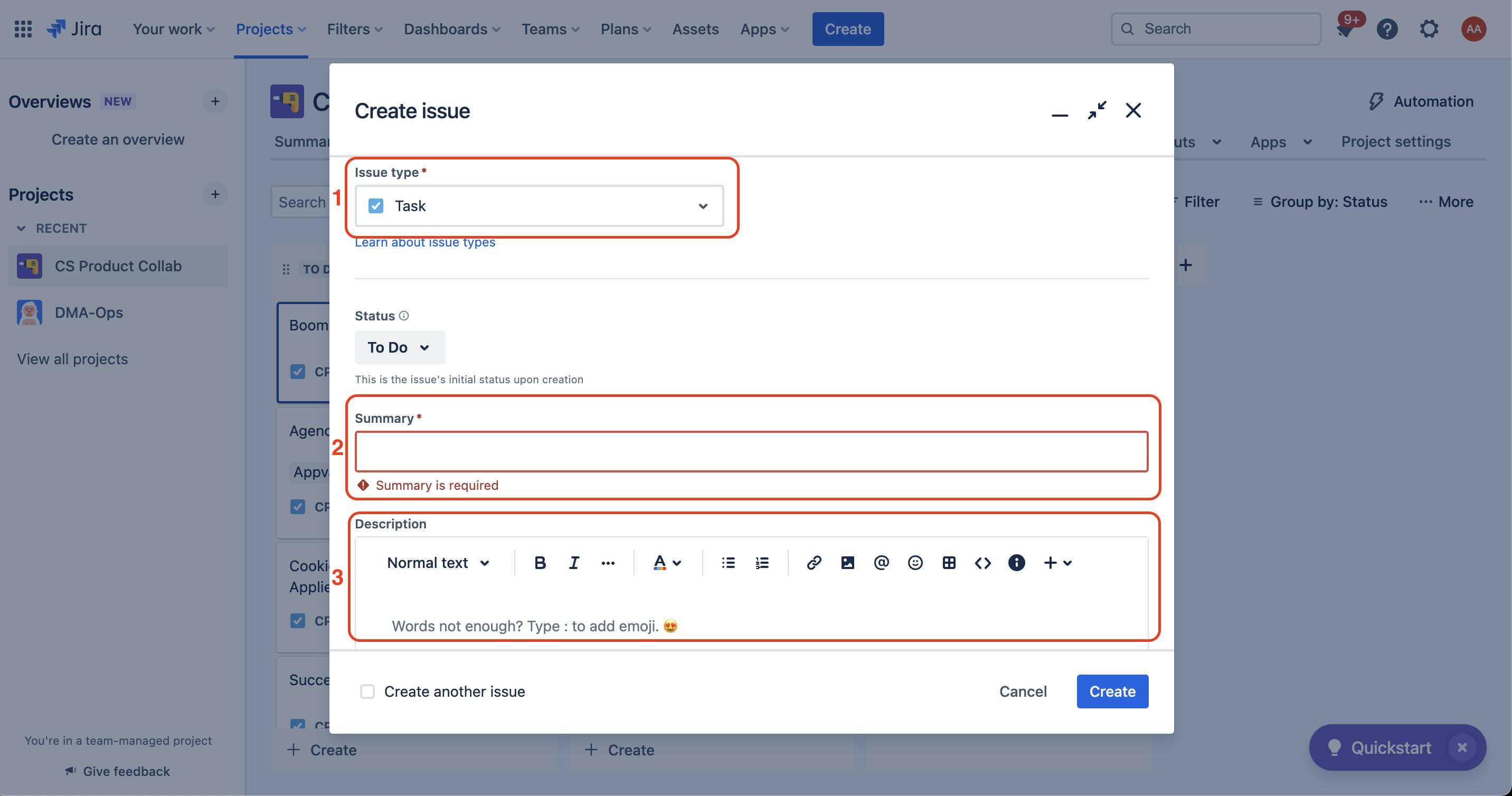This screenshot has width=1512, height=796.
Task: Insert an info panel icon
Action: (x=1017, y=562)
